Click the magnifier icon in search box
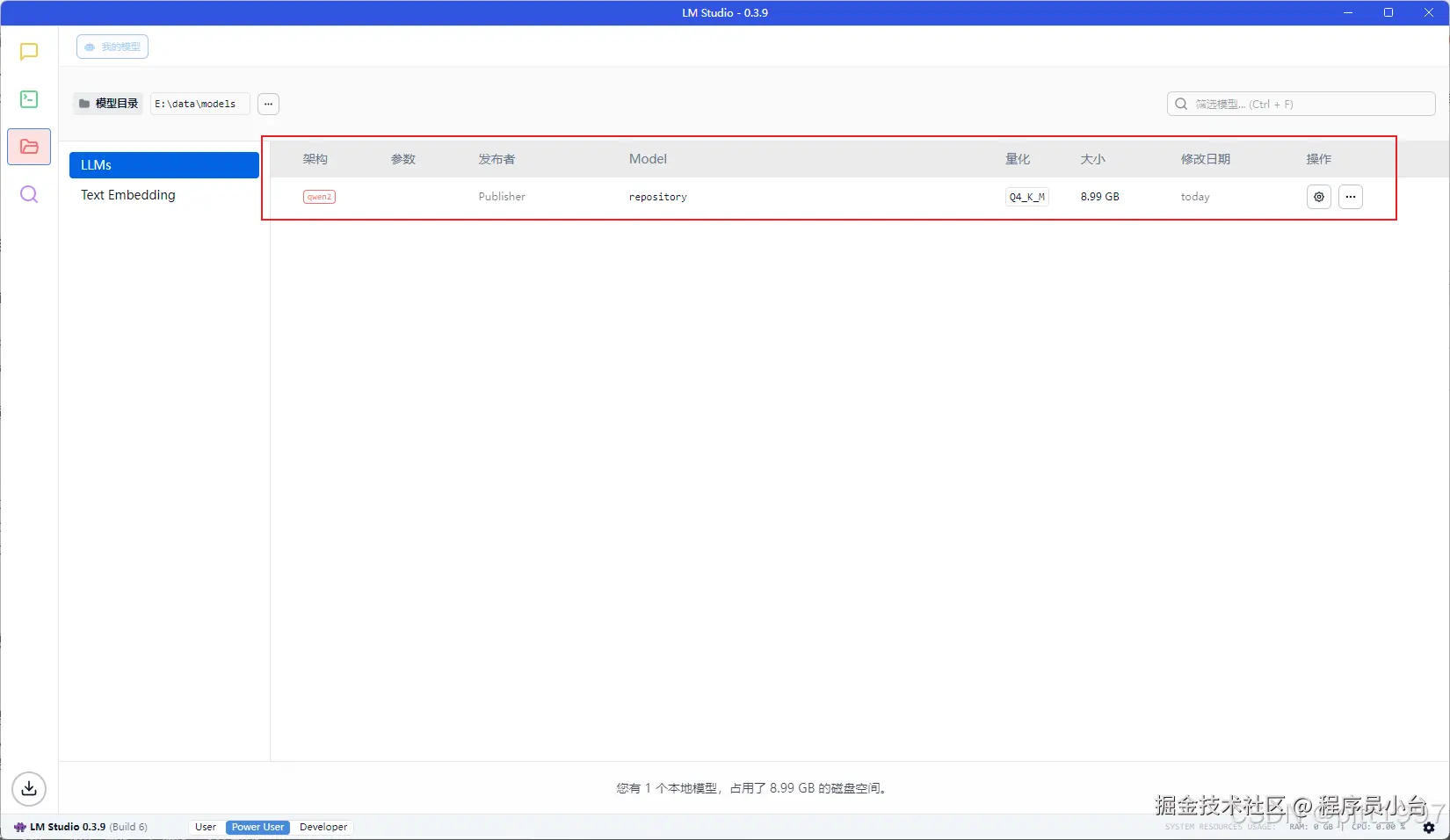 tap(1182, 104)
